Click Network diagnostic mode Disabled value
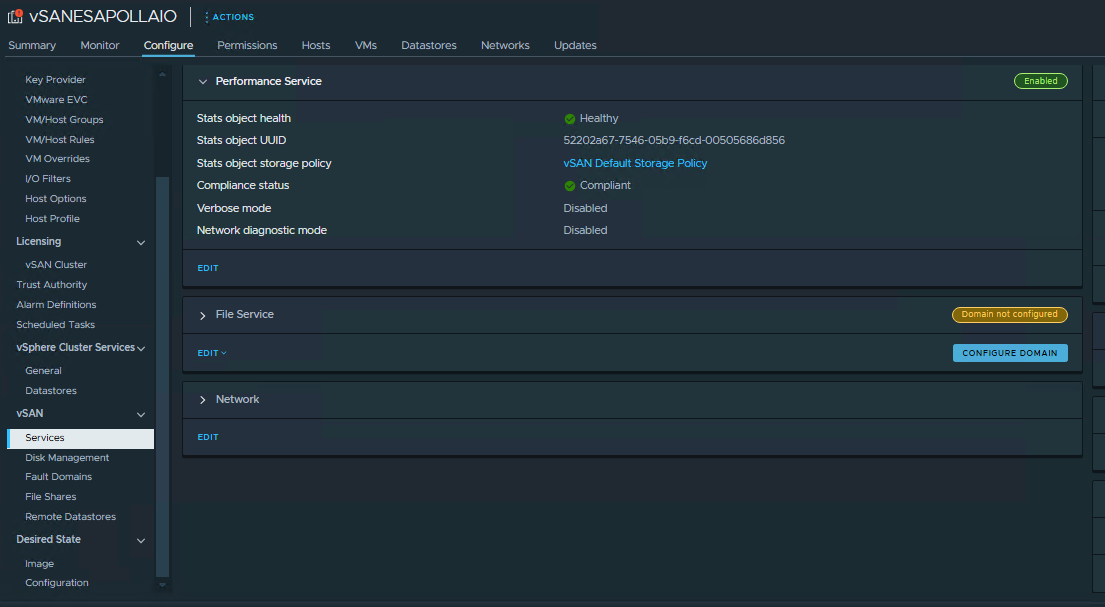 (585, 230)
